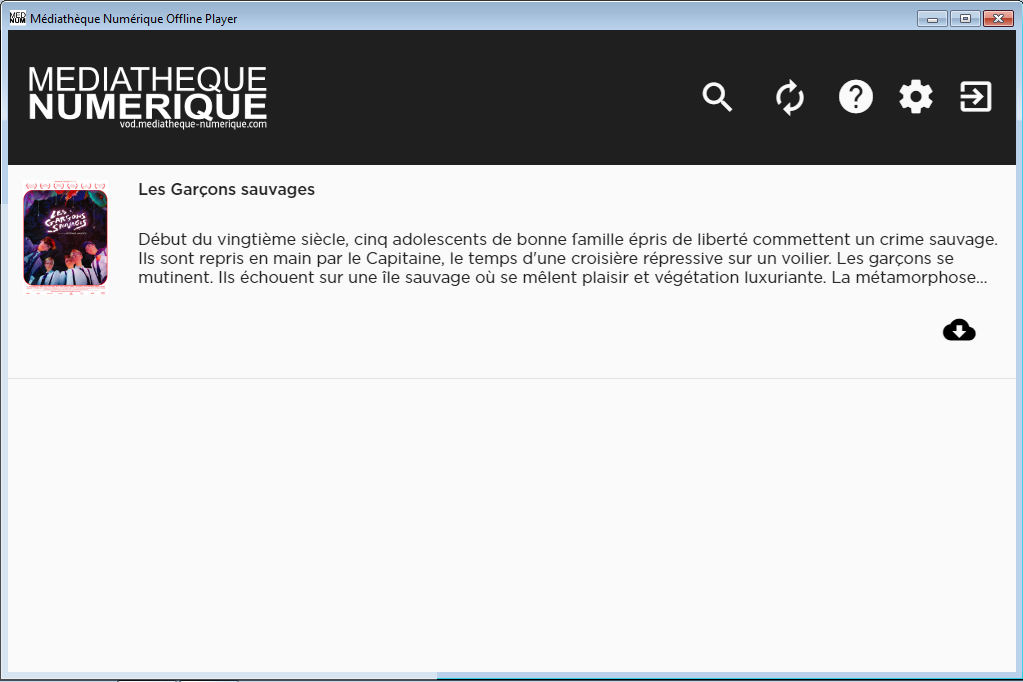Screen dimensions: 1023x682
Task: Click the word MEDIATHEQUE in the logo
Action: (147, 80)
